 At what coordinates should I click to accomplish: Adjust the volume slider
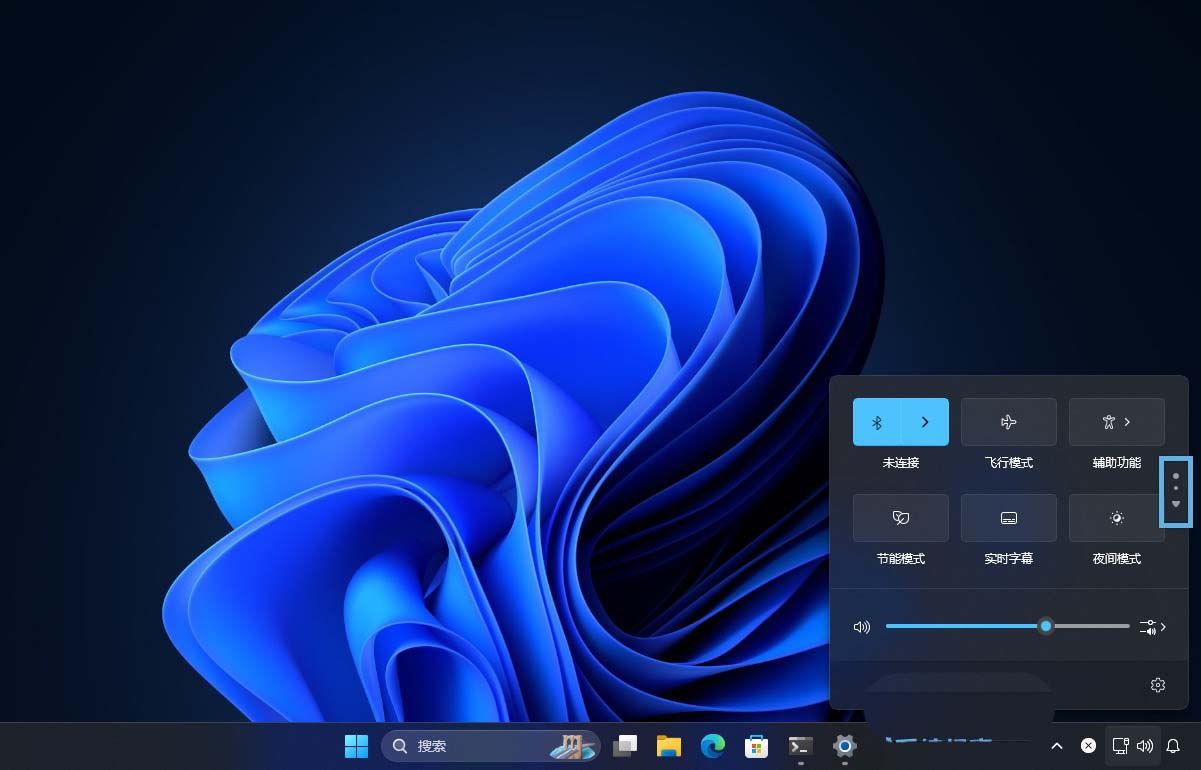[x=1046, y=626]
